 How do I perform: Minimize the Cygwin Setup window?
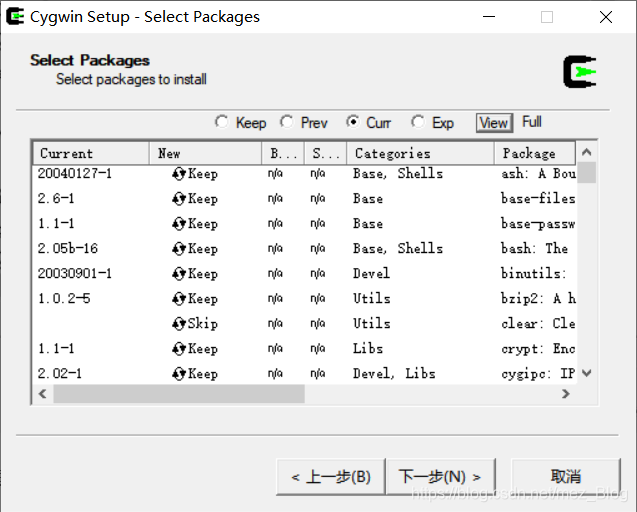coord(489,17)
